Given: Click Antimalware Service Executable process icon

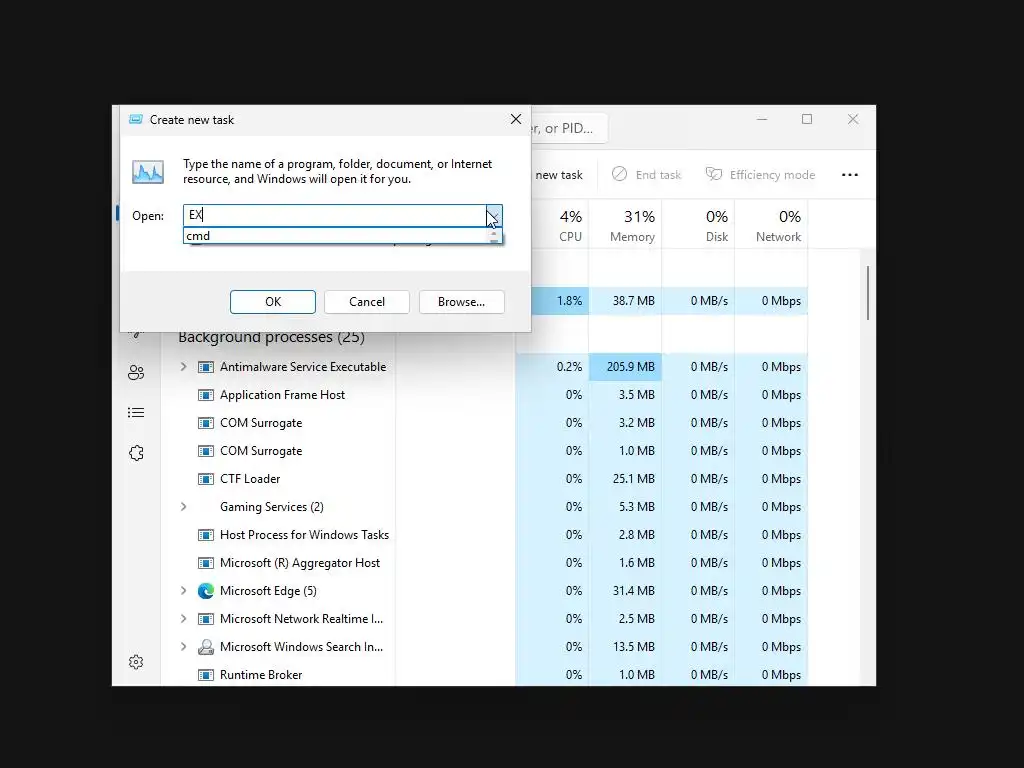Looking at the screenshot, I should click(206, 367).
